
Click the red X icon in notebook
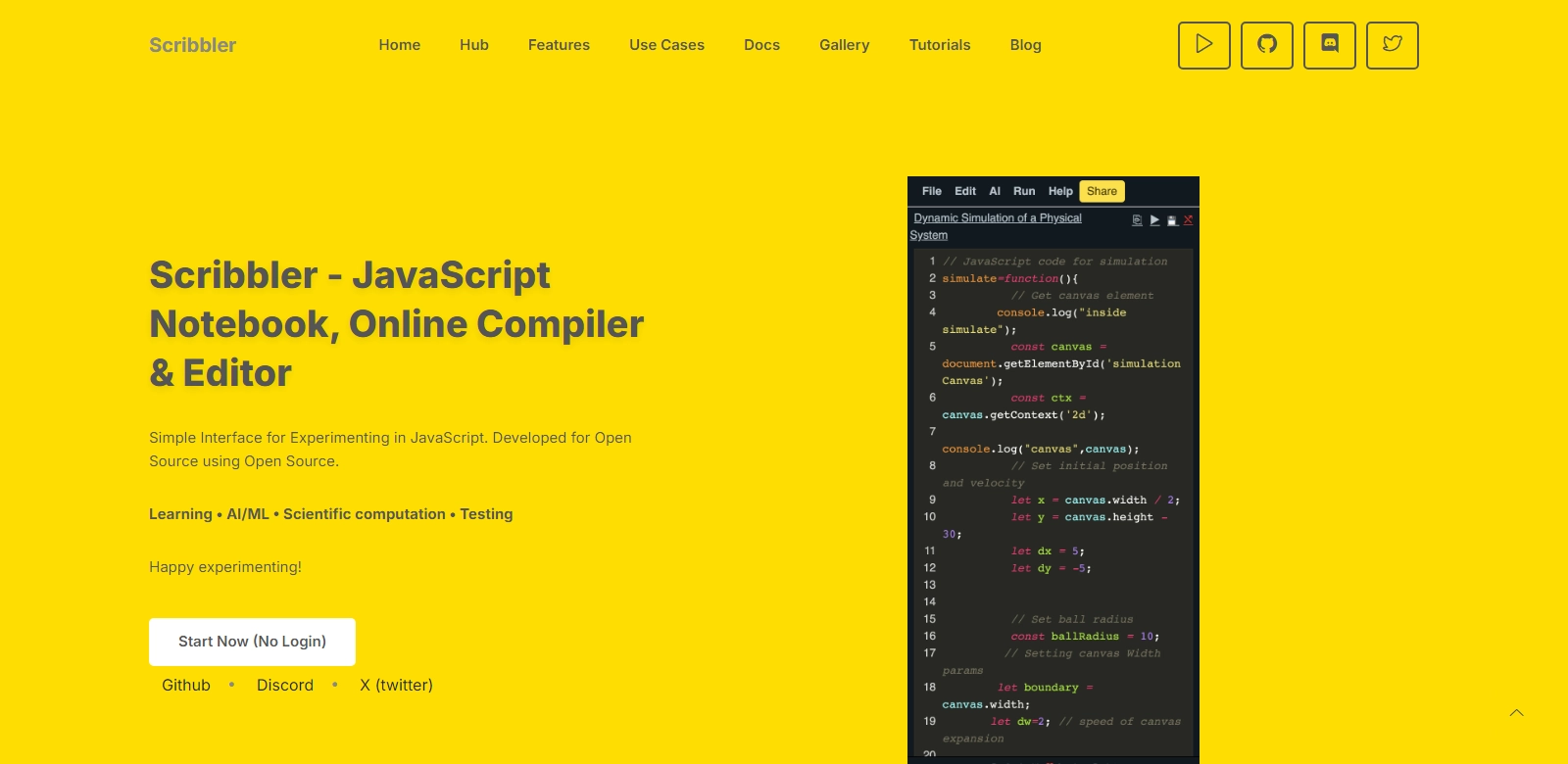(1188, 220)
